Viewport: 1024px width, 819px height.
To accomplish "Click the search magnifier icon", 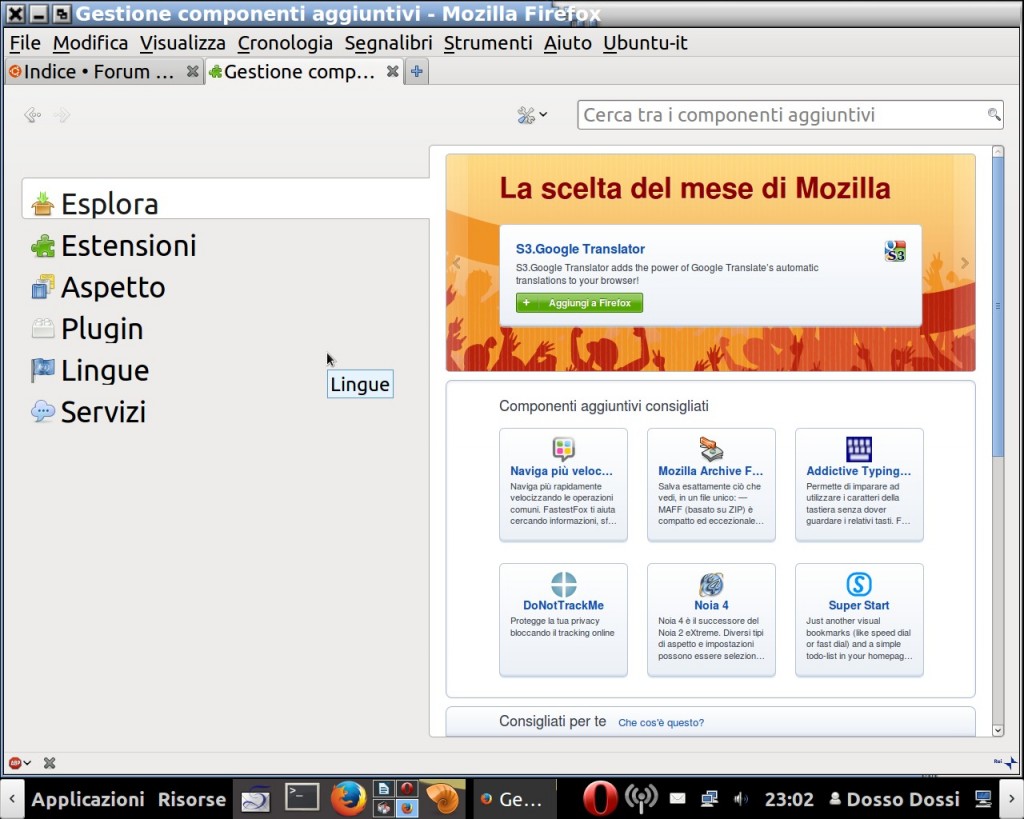I will 993,115.
